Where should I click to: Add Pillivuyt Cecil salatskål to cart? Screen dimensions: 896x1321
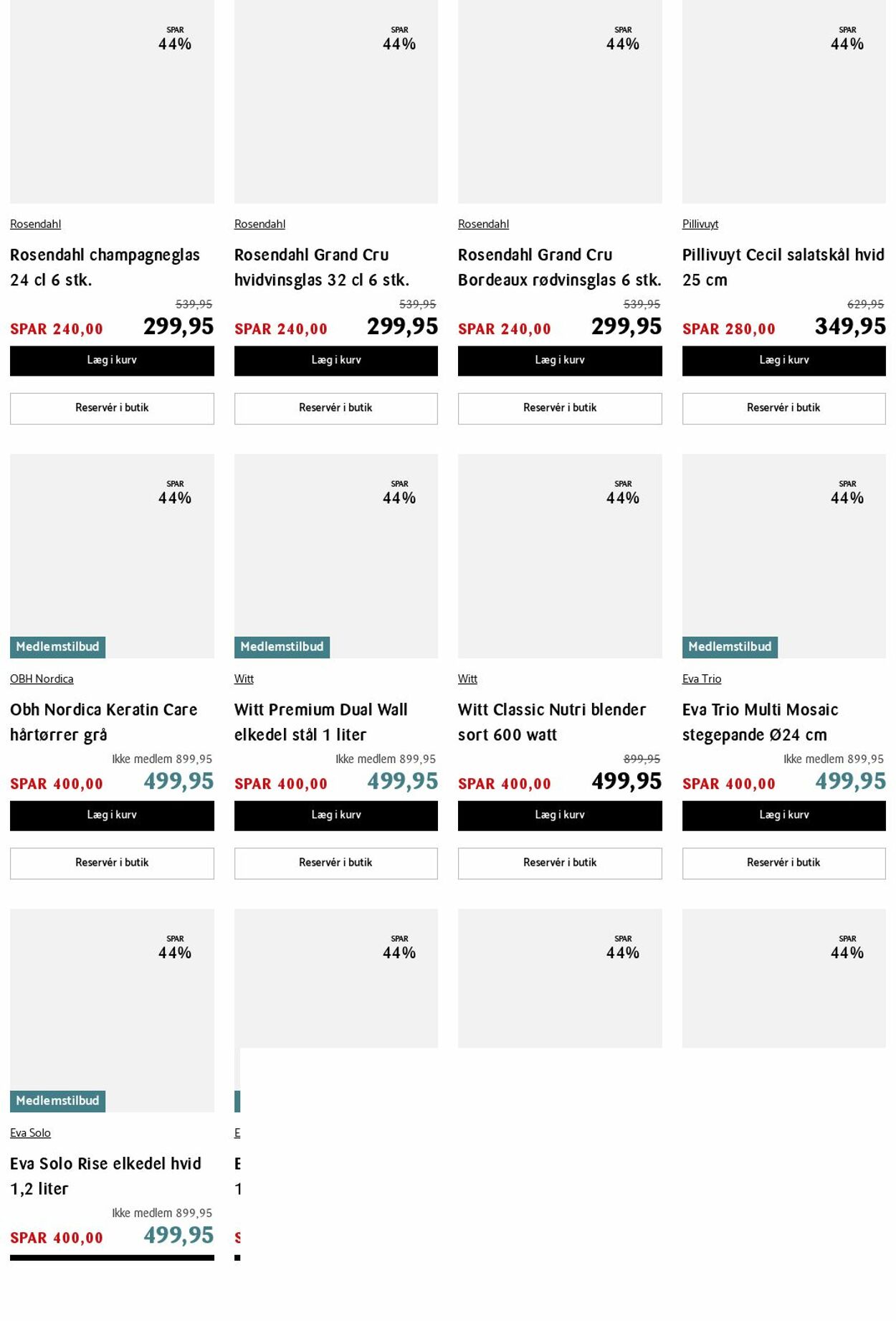[784, 361]
